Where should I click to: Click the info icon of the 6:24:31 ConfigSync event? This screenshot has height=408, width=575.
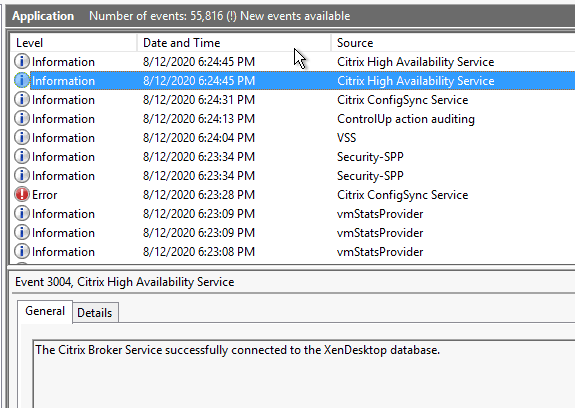coord(22,99)
